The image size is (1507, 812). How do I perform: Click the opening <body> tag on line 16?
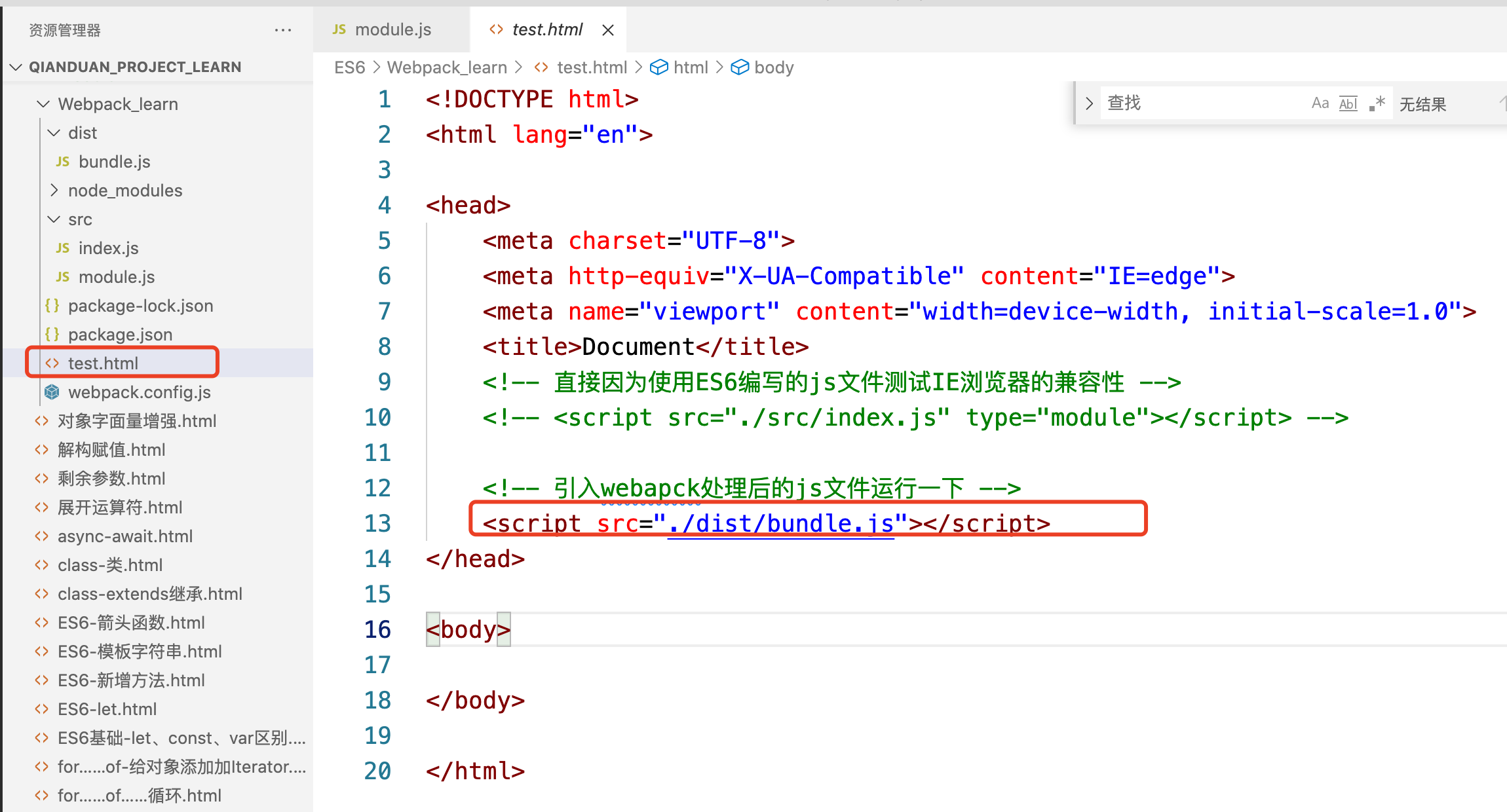(x=468, y=630)
